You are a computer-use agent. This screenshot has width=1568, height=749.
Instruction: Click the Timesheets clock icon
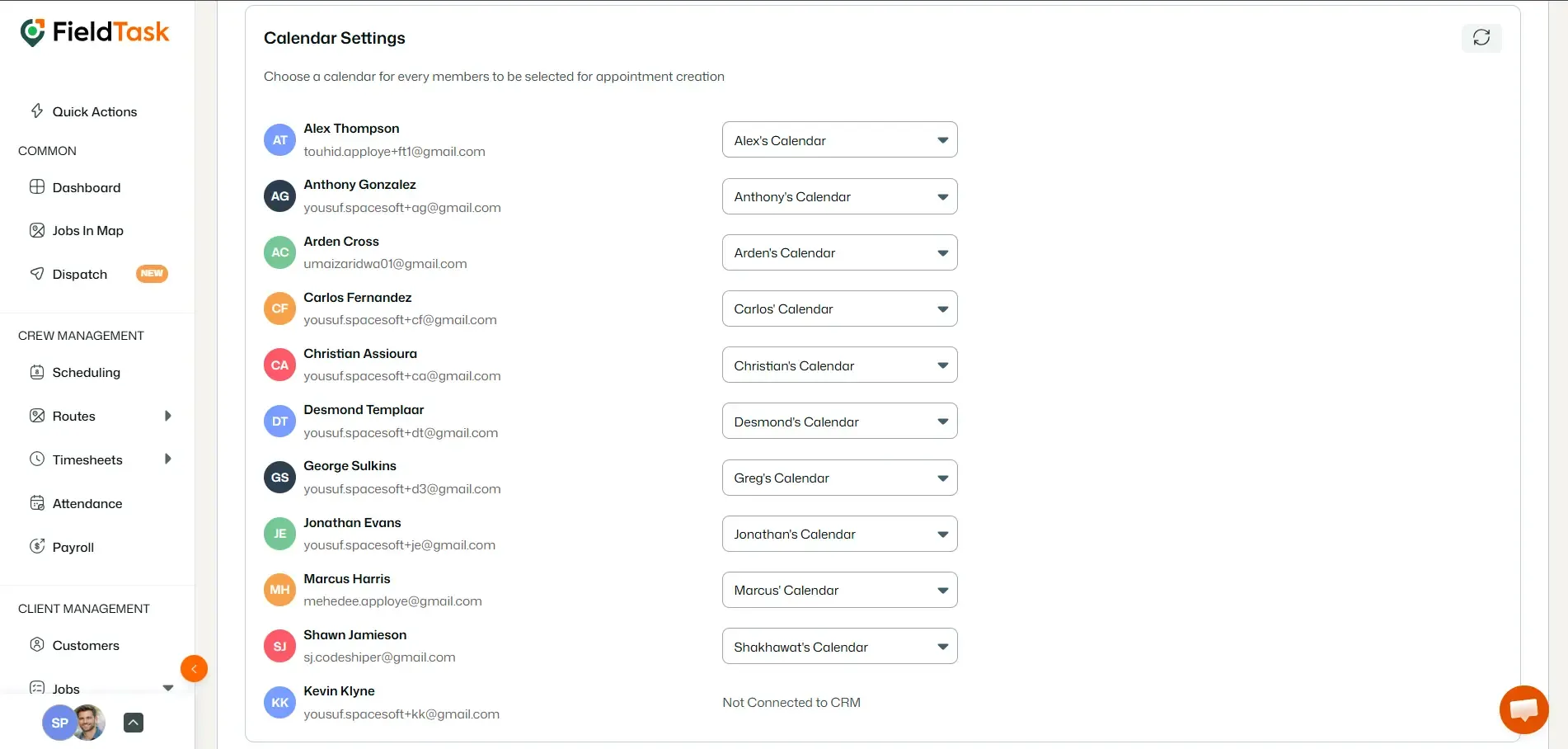(x=37, y=459)
